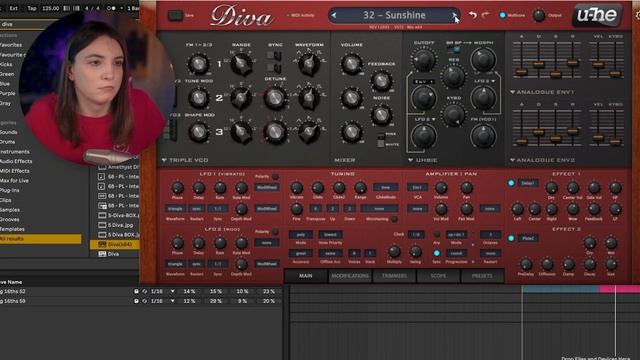
Task: Toggle the Pink/White noise switch
Action: pos(380,140)
